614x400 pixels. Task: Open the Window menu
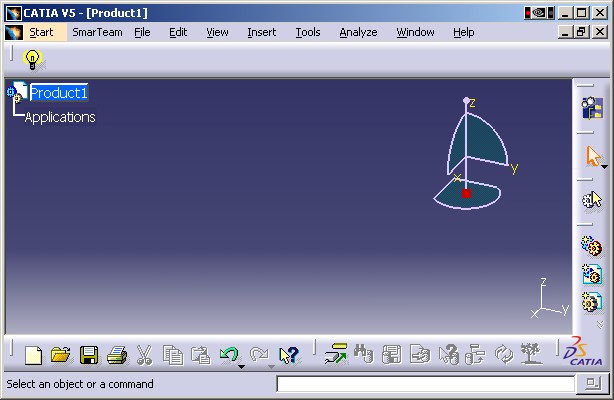coord(415,32)
